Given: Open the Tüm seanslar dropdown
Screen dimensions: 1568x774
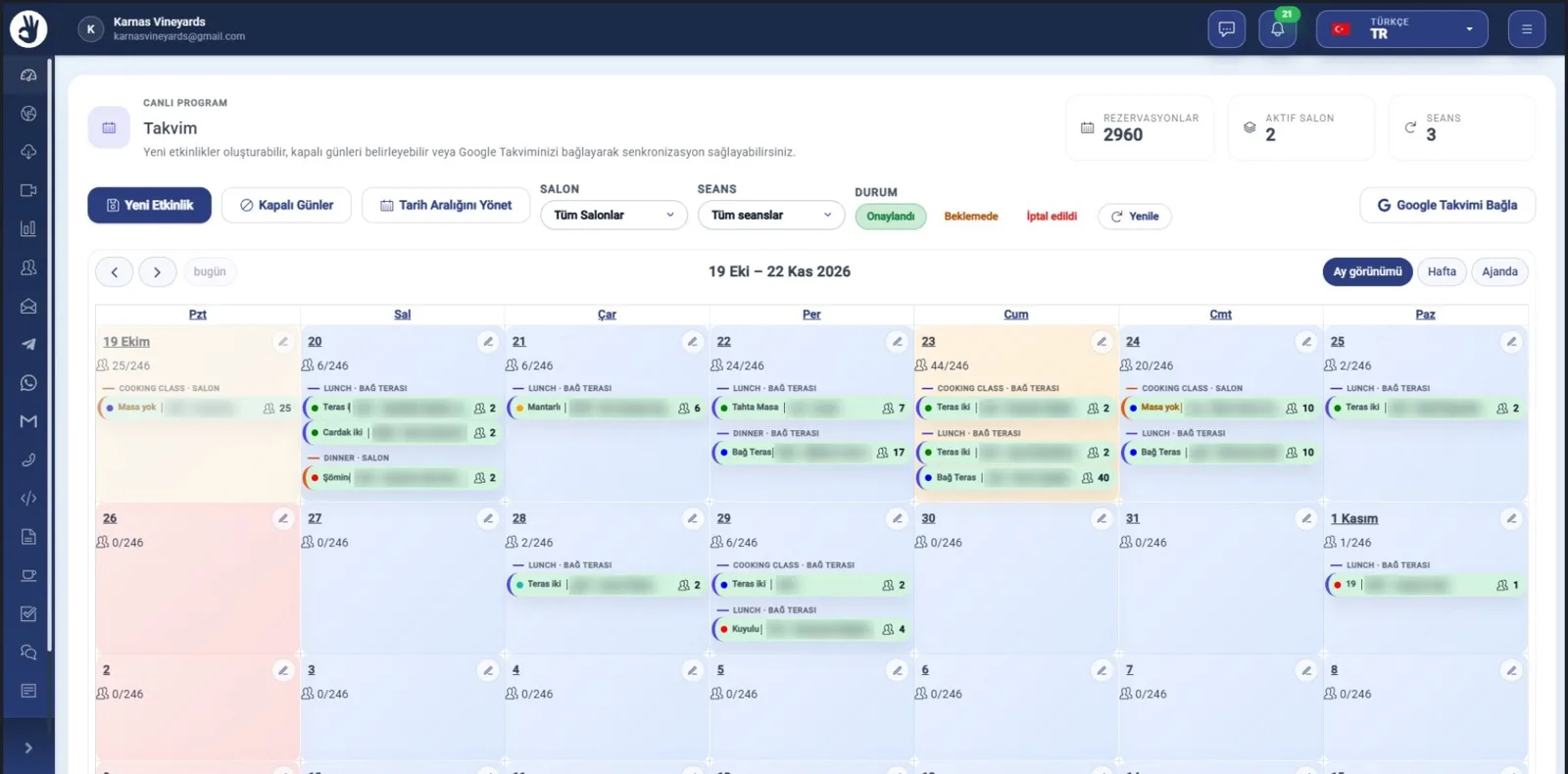Looking at the screenshot, I should (771, 216).
